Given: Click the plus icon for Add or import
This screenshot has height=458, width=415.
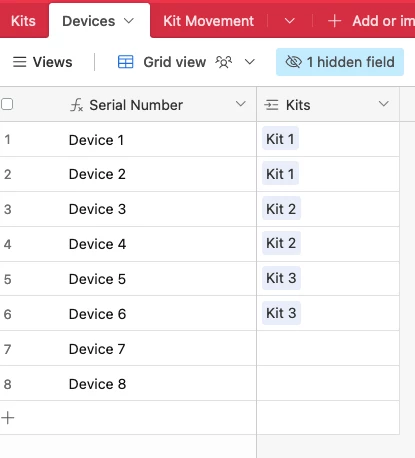Looking at the screenshot, I should tap(334, 21).
